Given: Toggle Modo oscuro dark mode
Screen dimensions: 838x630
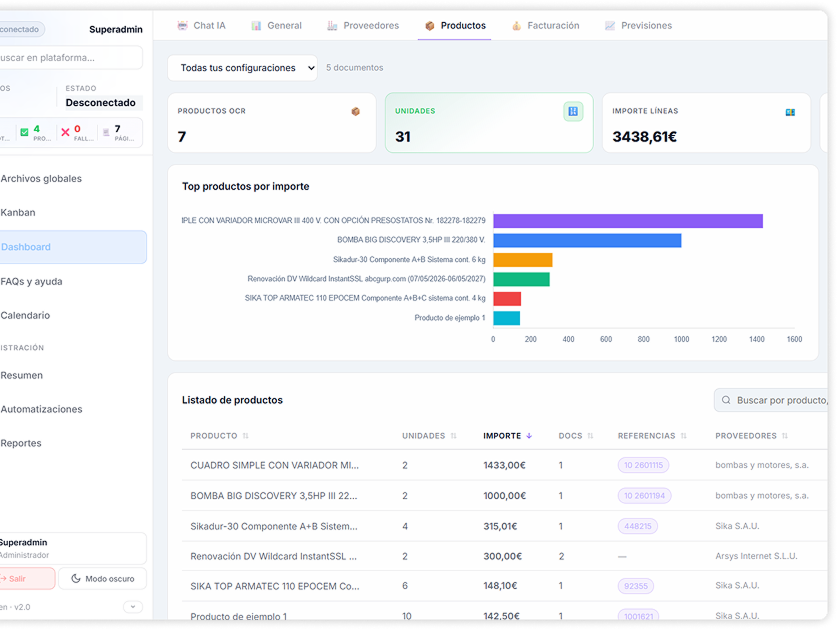Looking at the screenshot, I should click(101, 579).
